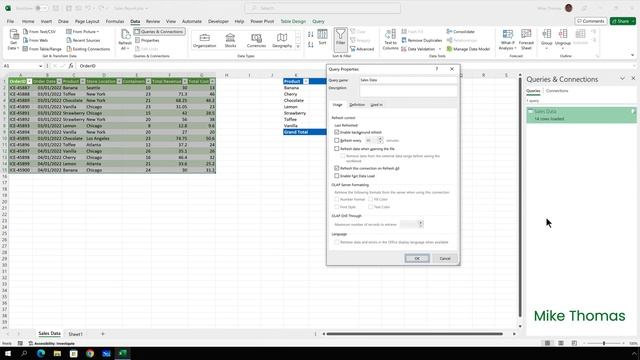The width and height of the screenshot is (640, 360).
Task: Open Edge from the taskbar
Action: 41,353
